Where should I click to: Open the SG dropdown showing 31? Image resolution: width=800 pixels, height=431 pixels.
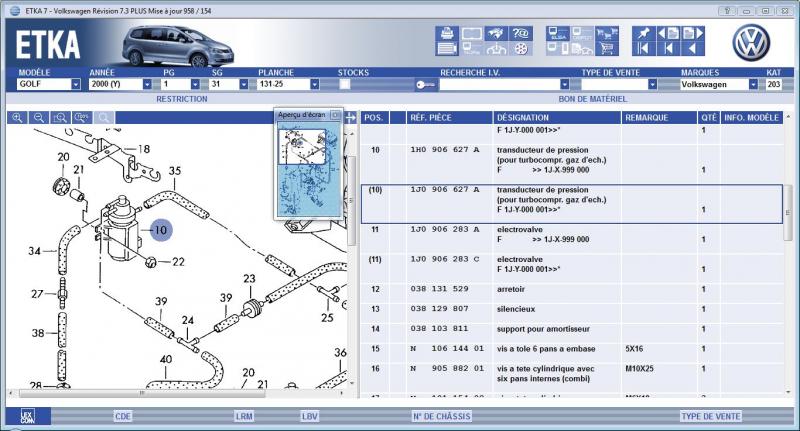tap(243, 85)
